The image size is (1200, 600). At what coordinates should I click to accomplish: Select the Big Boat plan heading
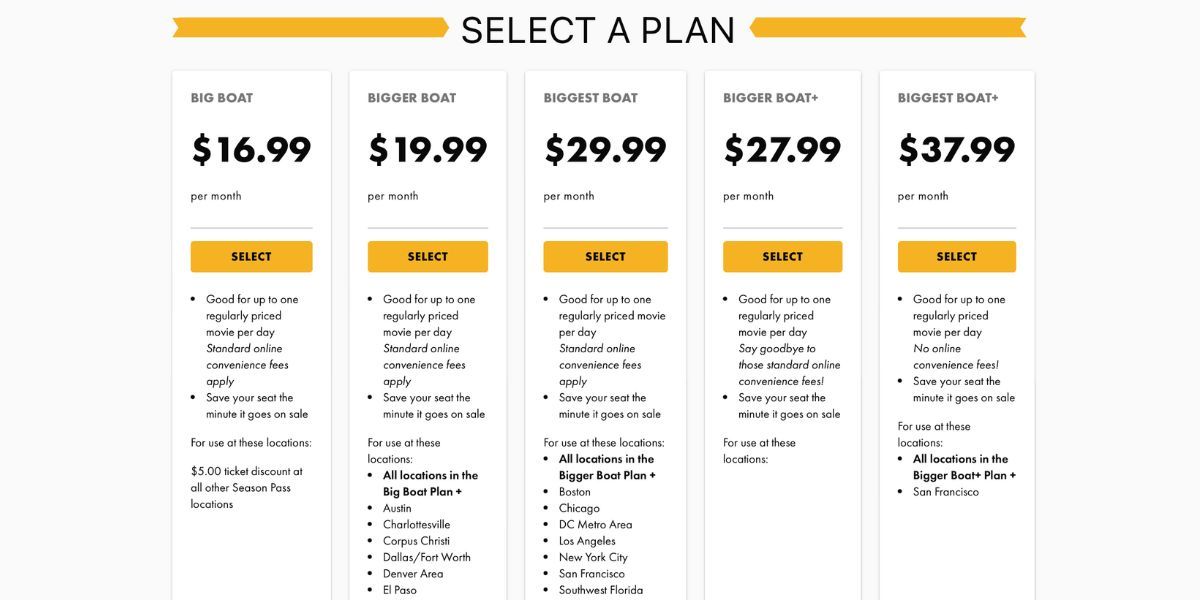[222, 97]
